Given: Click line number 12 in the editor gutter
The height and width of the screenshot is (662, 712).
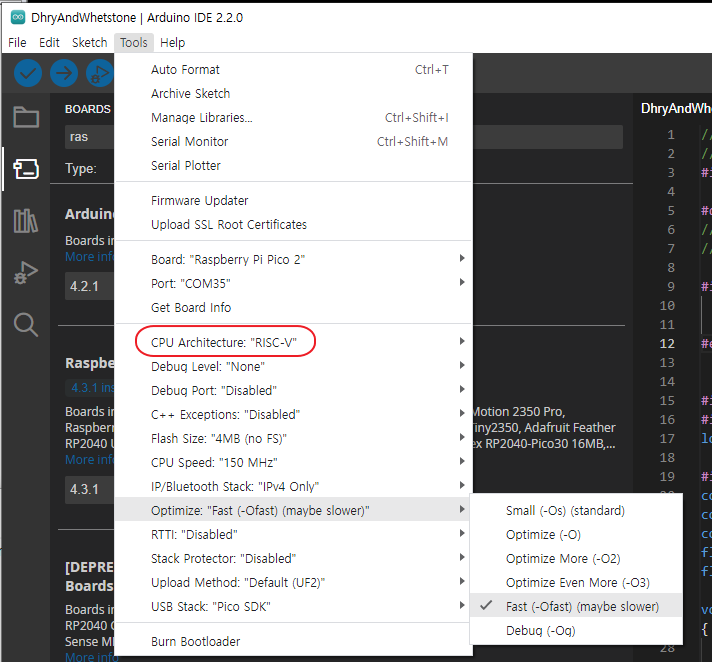Looking at the screenshot, I should tap(667, 344).
